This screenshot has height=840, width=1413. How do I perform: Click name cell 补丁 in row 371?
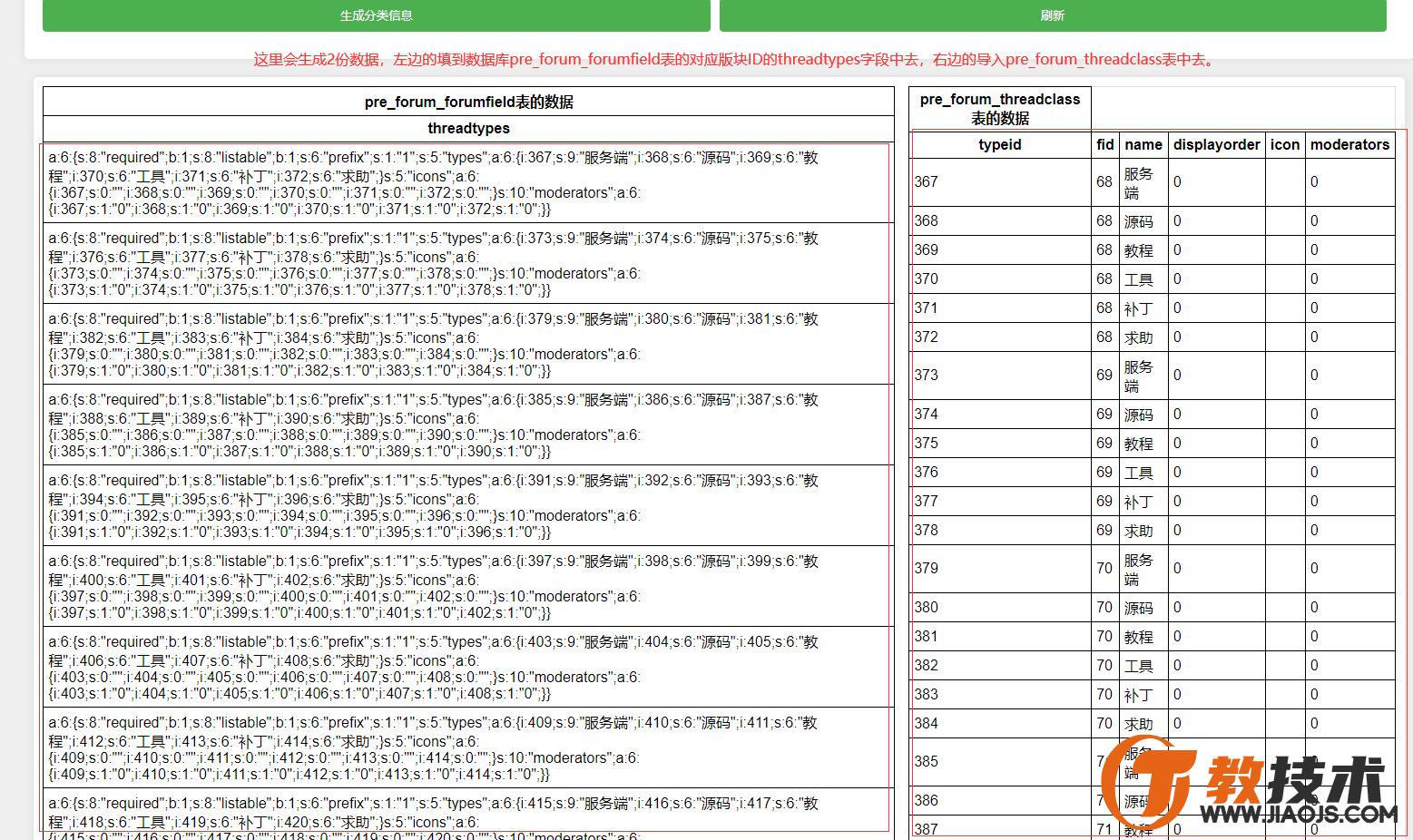pos(1143,308)
